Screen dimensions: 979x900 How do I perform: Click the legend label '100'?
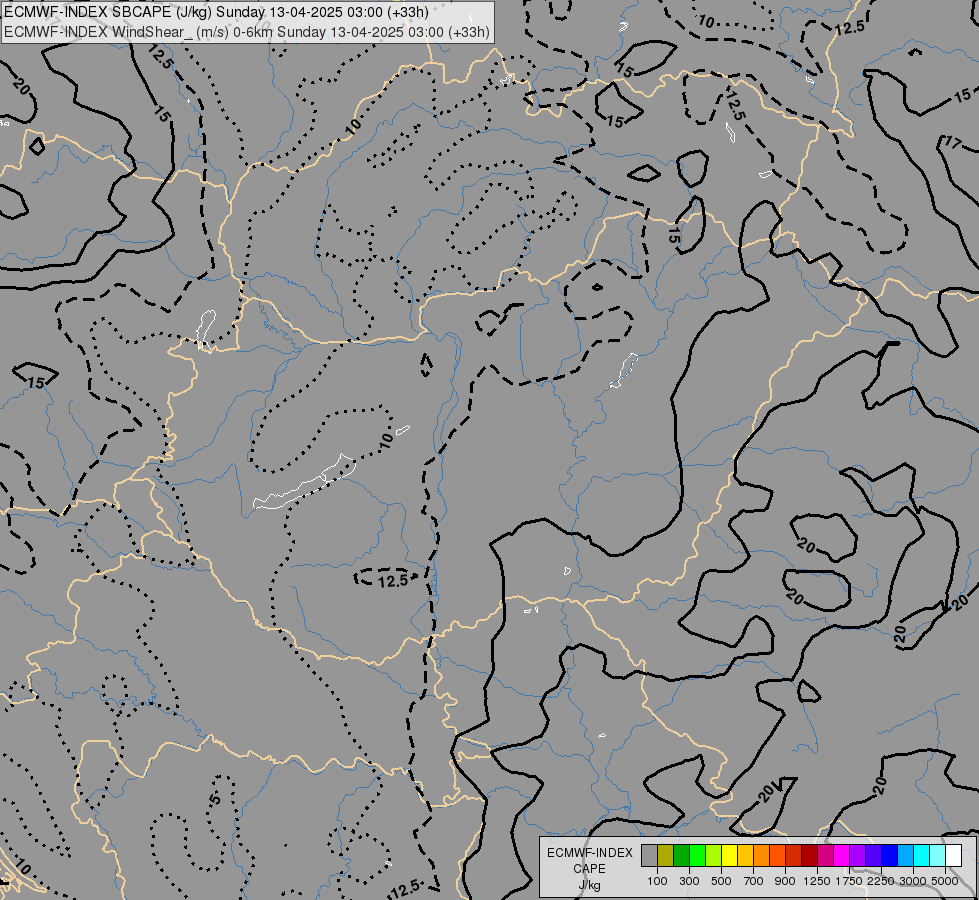coord(657,881)
